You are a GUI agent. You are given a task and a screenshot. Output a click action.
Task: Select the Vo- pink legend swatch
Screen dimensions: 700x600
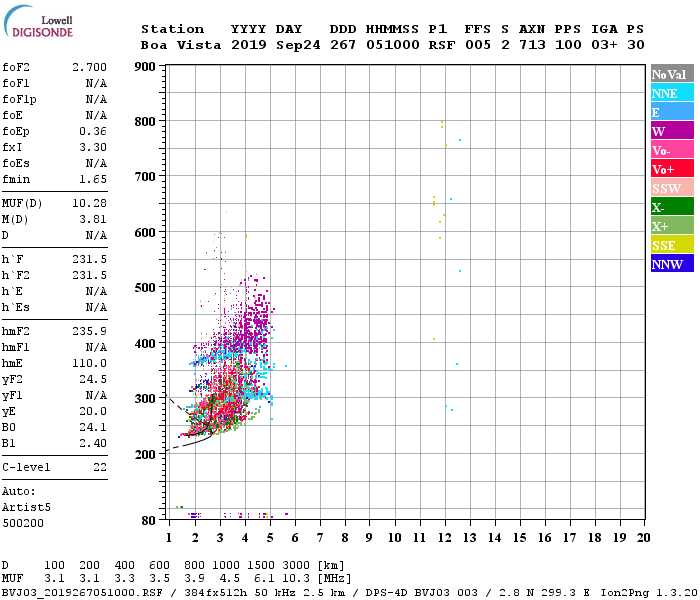point(672,150)
